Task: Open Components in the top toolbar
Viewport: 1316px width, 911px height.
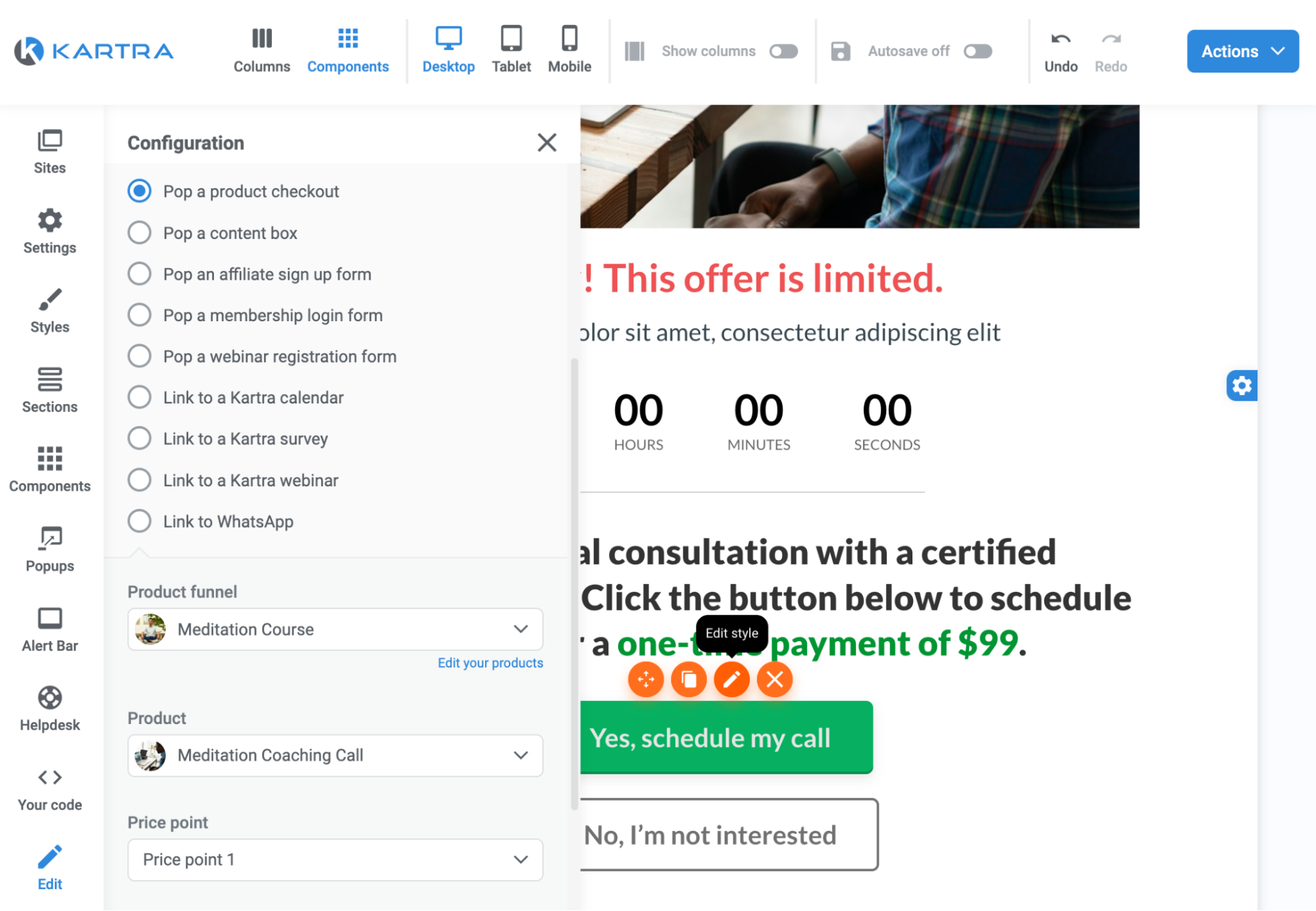Action: [348, 50]
